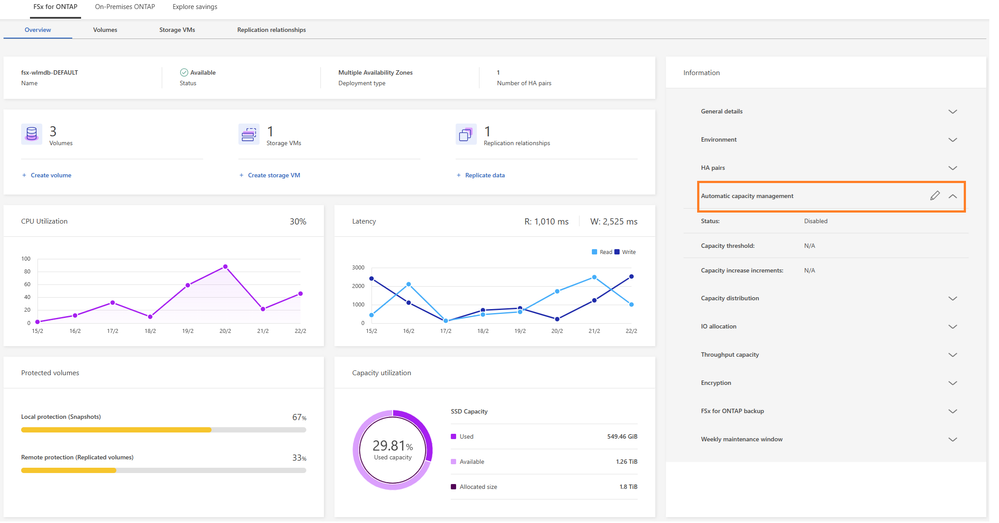Click the Used capacity donut chart
This screenshot has width=999, height=523.
pyautogui.click(x=393, y=449)
